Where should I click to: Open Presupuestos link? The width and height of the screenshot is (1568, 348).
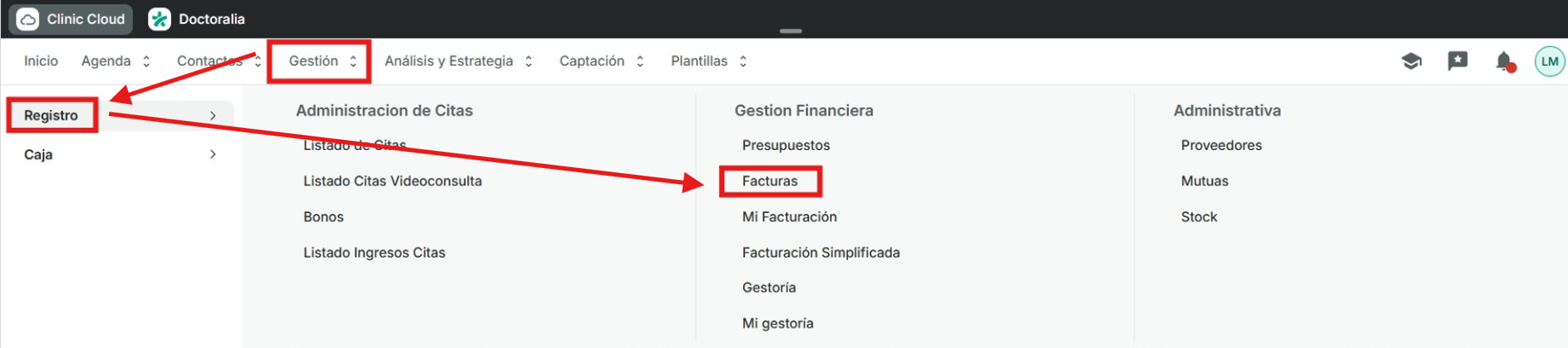tap(786, 145)
